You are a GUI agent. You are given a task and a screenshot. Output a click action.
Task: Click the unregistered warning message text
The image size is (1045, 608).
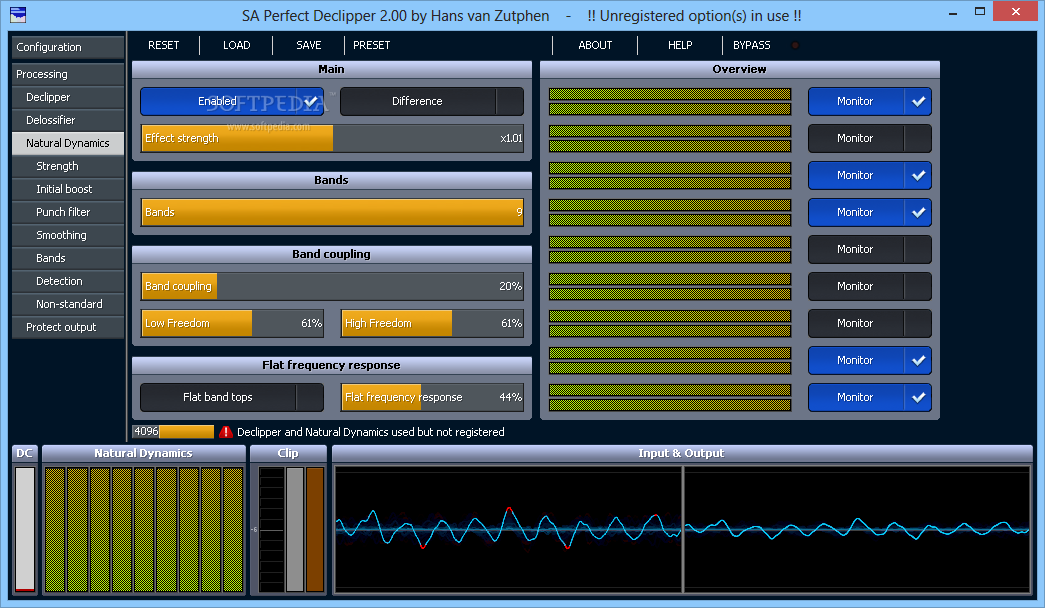pos(371,432)
